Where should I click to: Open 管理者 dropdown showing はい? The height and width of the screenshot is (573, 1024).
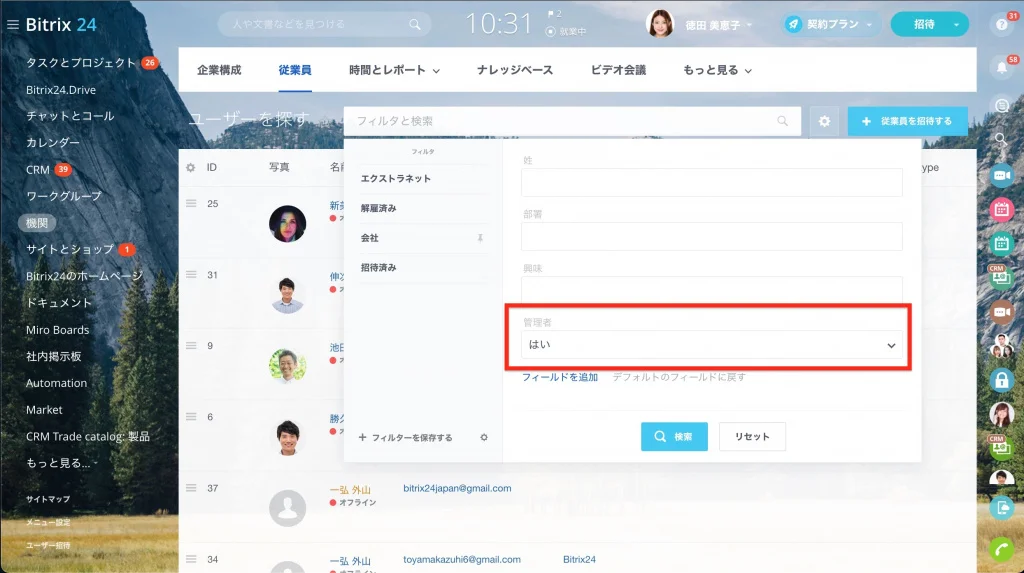[x=711, y=345]
